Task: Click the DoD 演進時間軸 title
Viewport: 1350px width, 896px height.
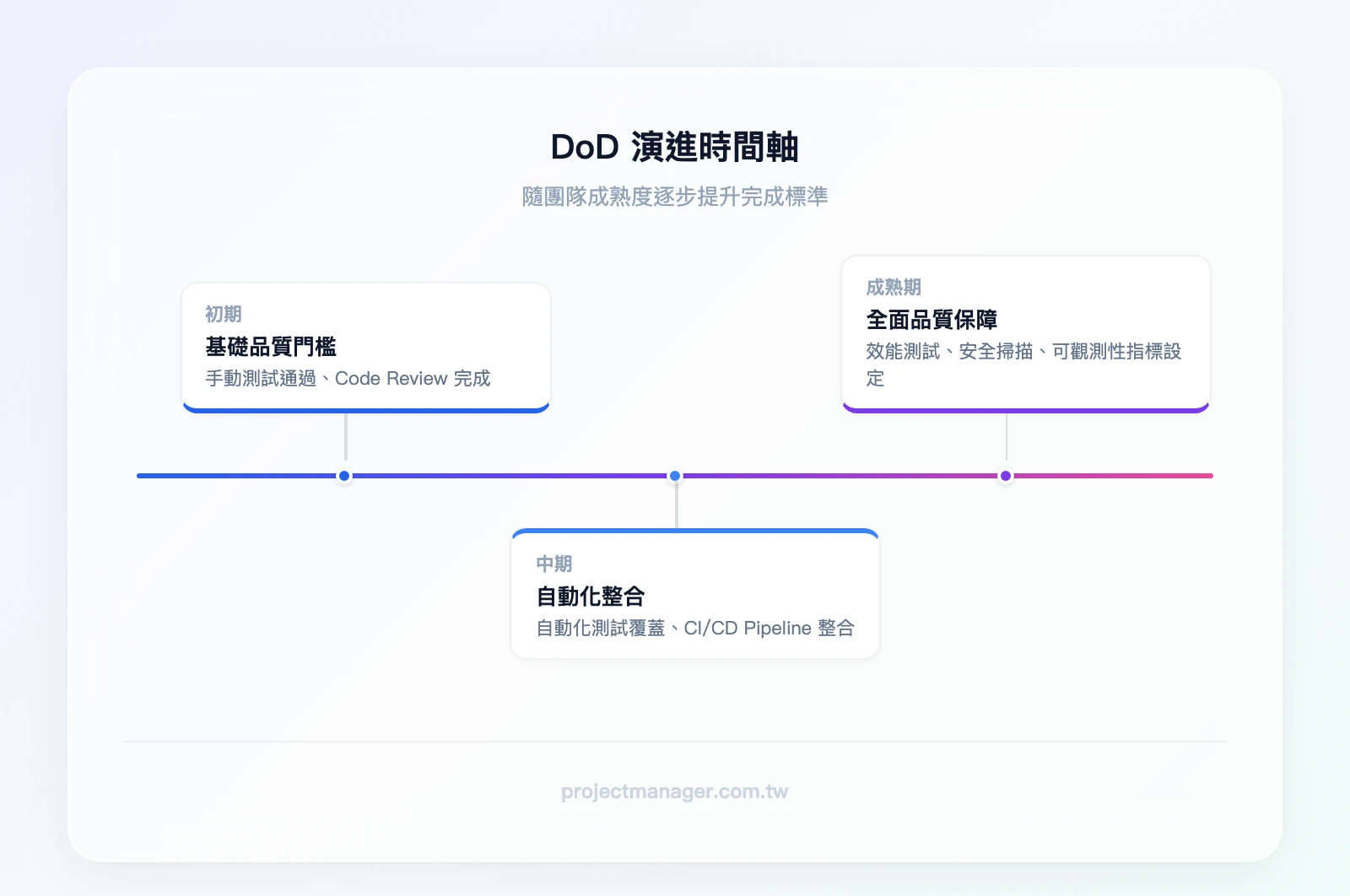Action: pyautogui.click(x=674, y=147)
